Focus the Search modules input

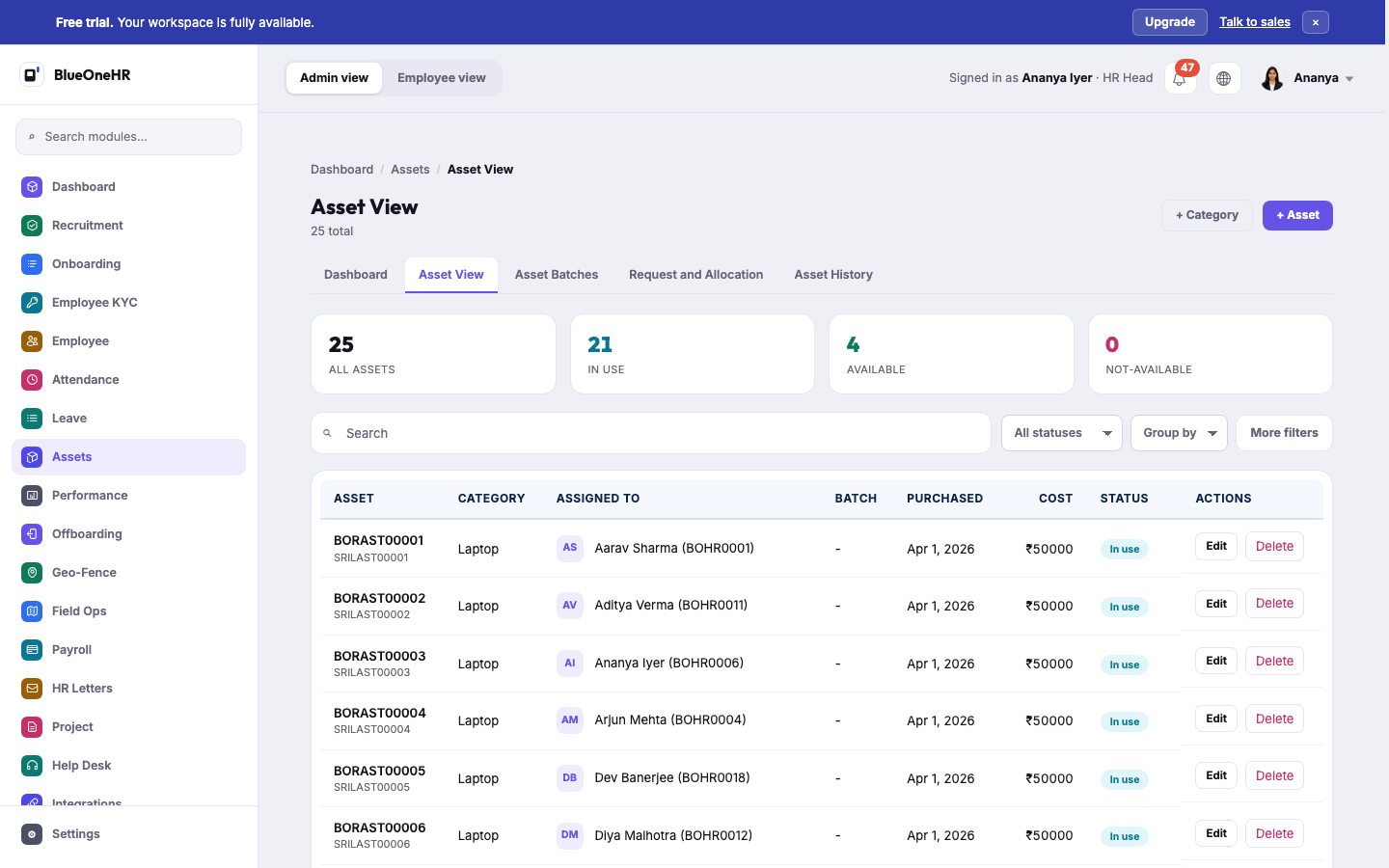point(128,137)
